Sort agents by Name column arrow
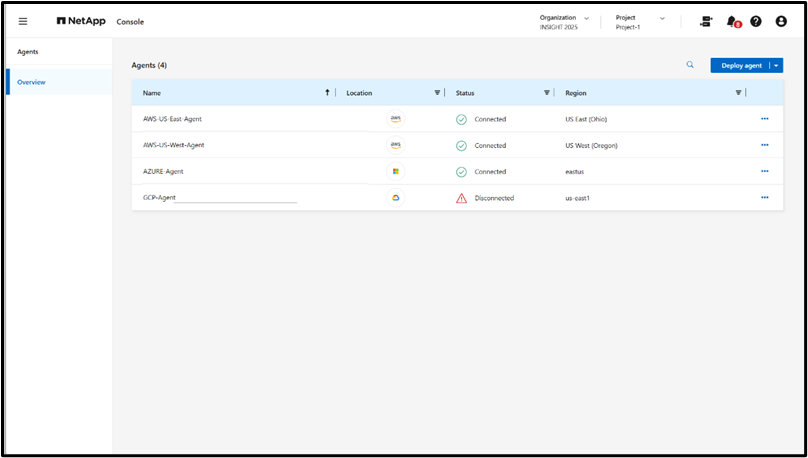 (x=327, y=93)
